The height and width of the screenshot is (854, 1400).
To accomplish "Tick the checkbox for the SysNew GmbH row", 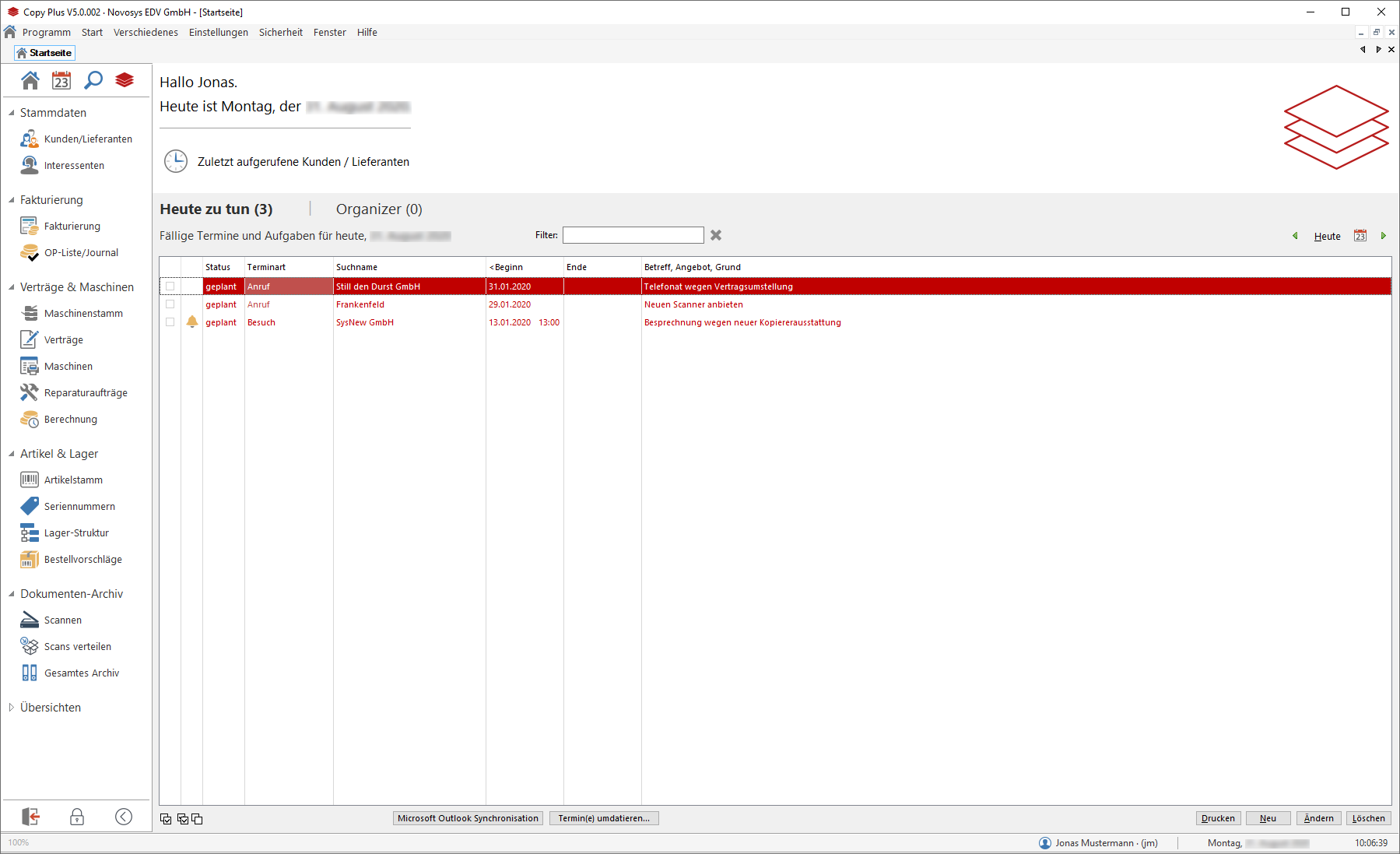I will click(170, 322).
